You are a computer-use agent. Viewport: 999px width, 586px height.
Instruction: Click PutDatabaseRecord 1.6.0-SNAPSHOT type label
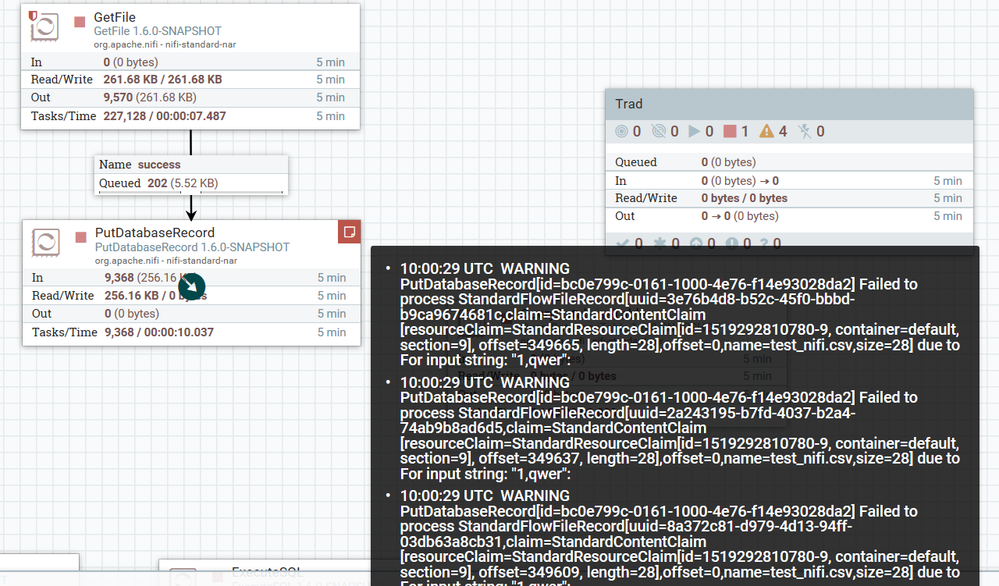click(192, 247)
